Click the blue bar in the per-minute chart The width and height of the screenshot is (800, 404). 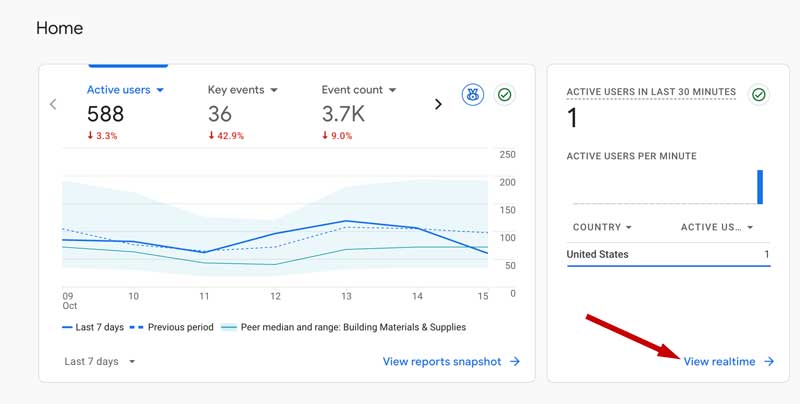coord(760,187)
